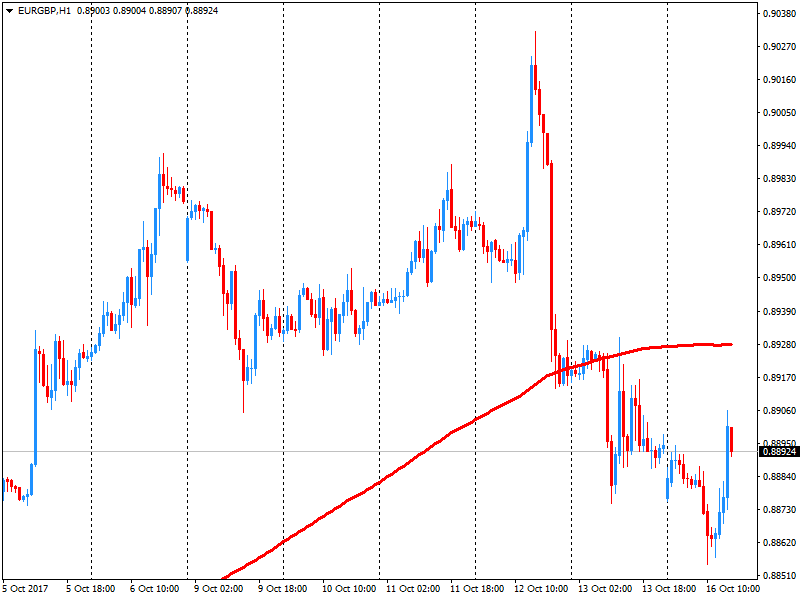Click the price scale value 0.89610
Screen dimensions: 800x600
[779, 245]
